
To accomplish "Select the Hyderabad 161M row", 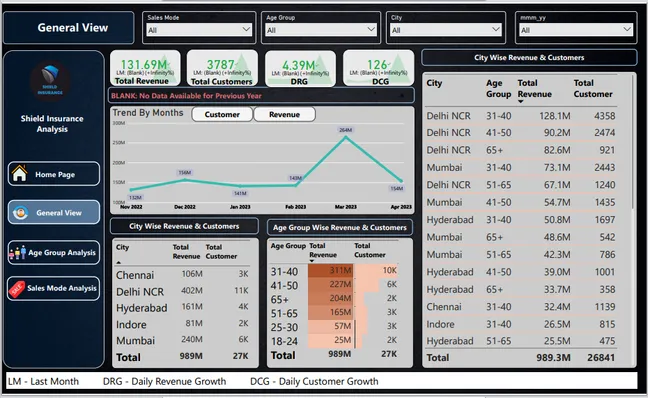I will 182,308.
